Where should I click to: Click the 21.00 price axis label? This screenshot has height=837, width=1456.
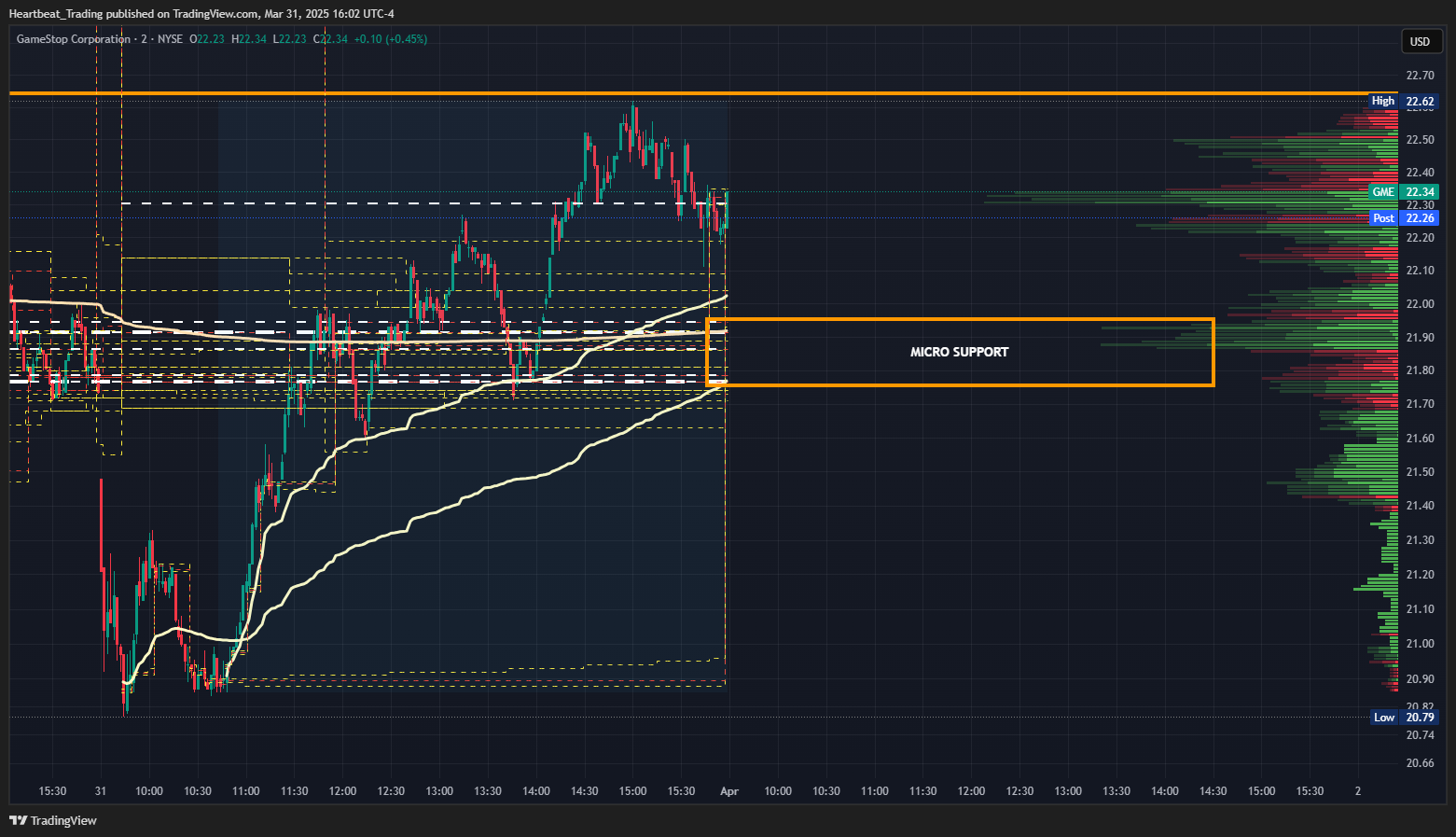pos(1420,644)
